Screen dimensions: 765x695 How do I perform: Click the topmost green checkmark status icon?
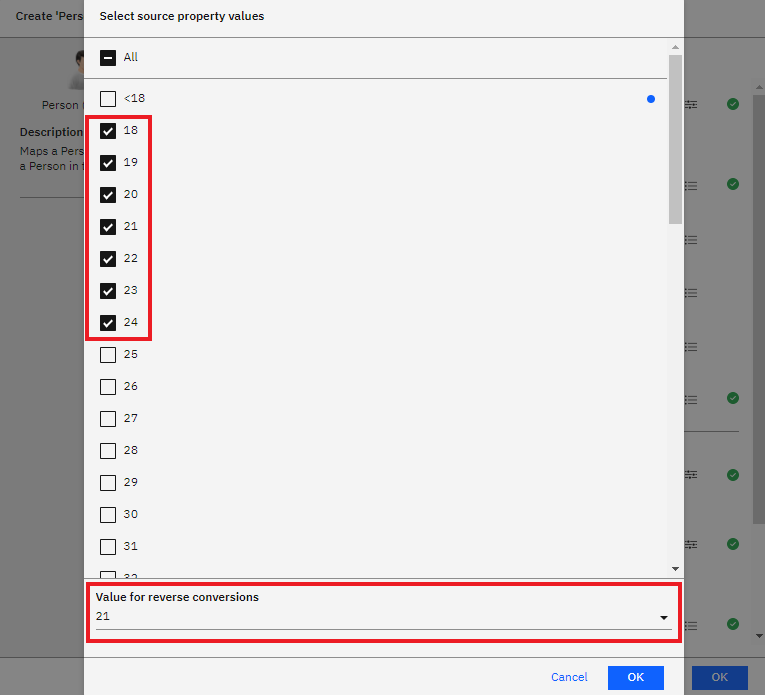[733, 104]
